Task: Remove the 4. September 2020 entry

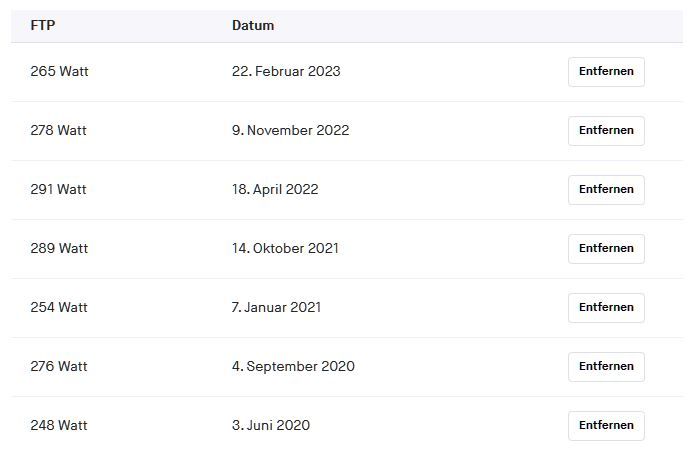Action: [x=606, y=367]
